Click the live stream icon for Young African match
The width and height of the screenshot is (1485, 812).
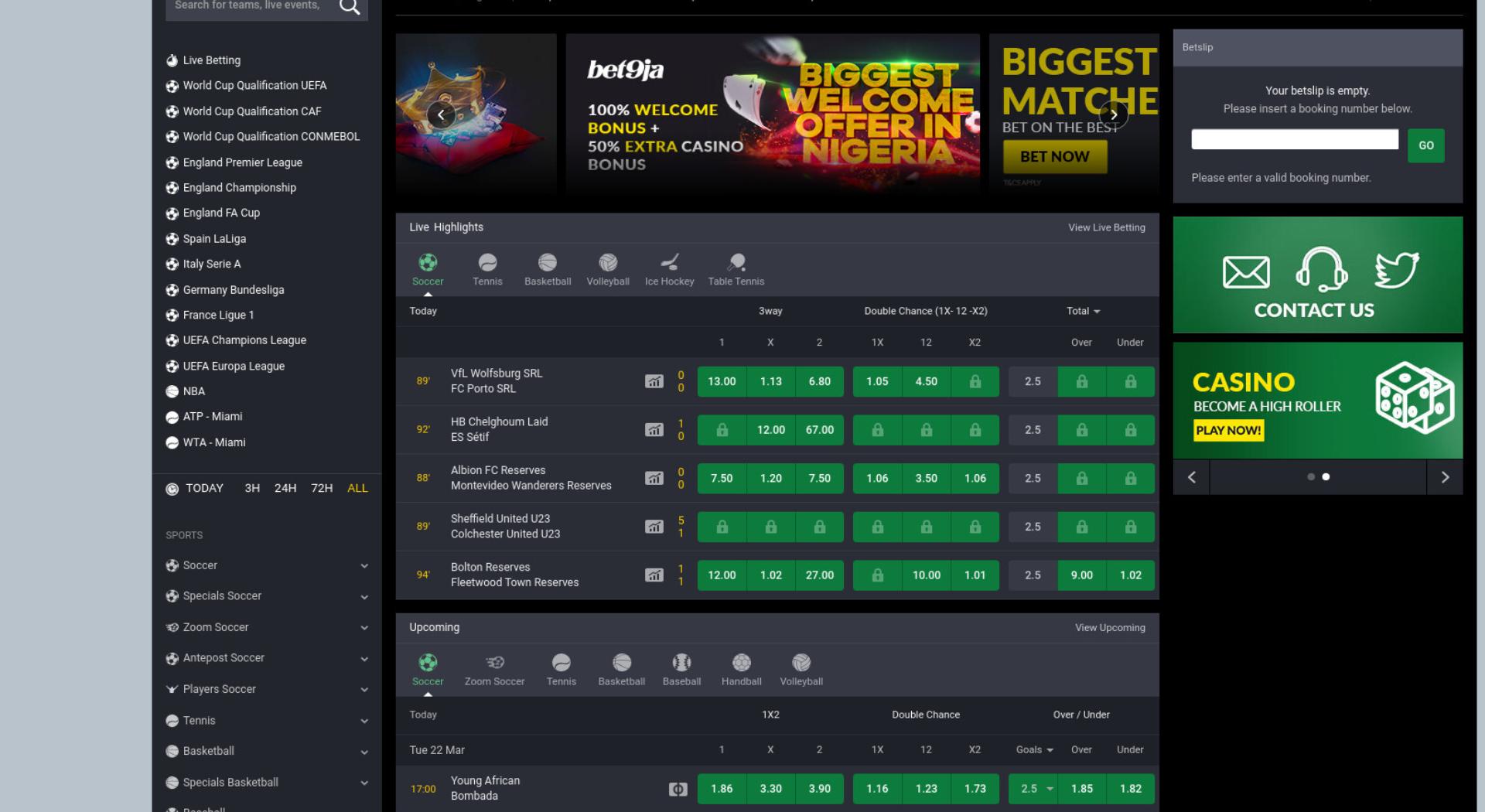click(678, 789)
